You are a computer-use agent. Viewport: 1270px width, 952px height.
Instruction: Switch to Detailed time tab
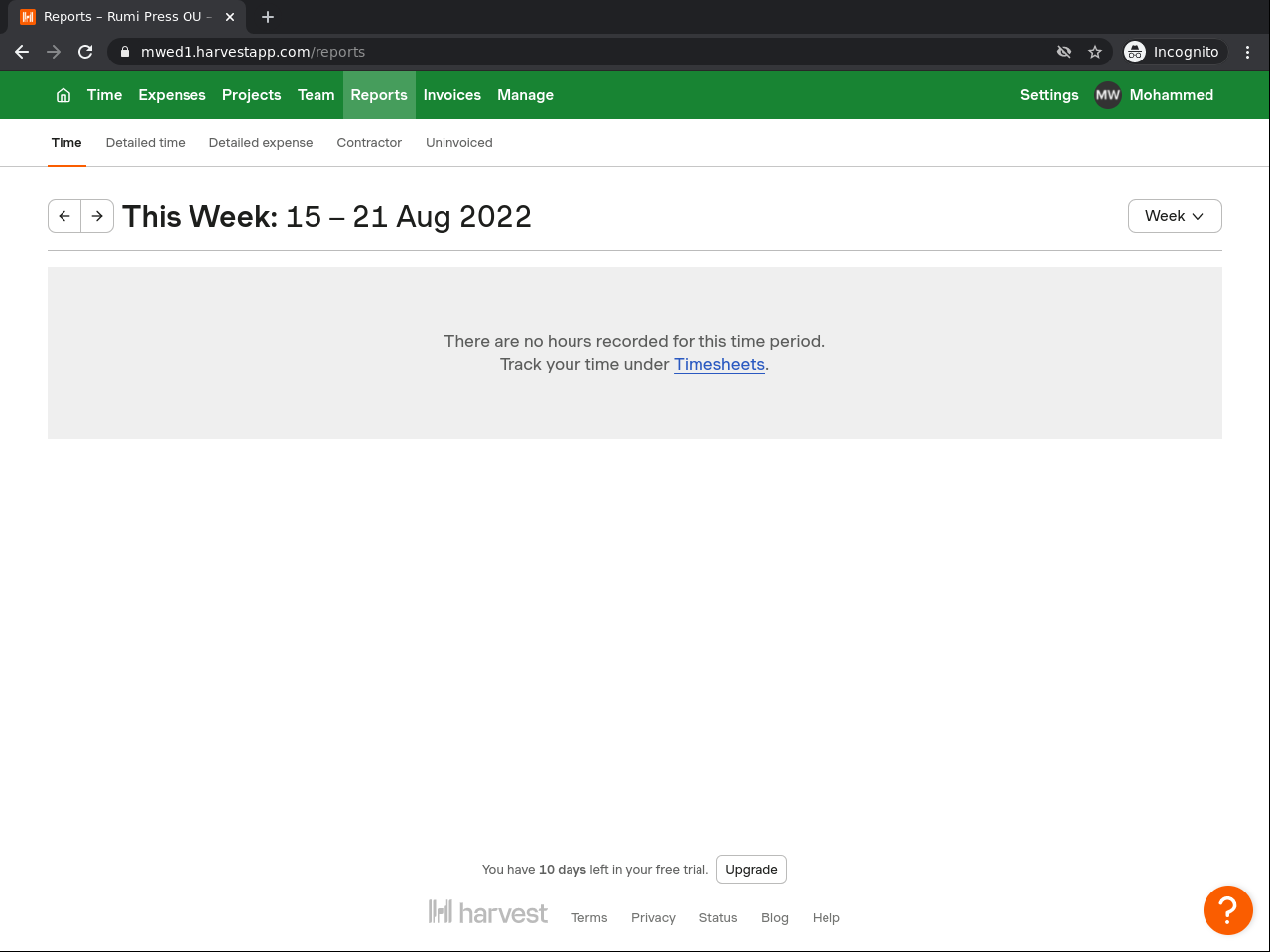point(146,143)
